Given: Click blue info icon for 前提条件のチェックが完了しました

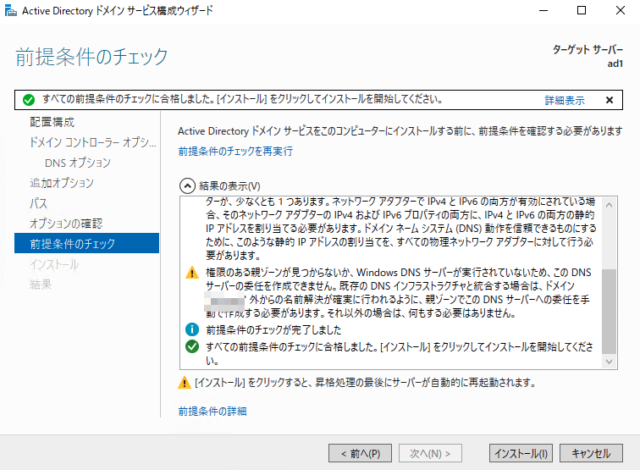Looking at the screenshot, I should pyautogui.click(x=192, y=329).
